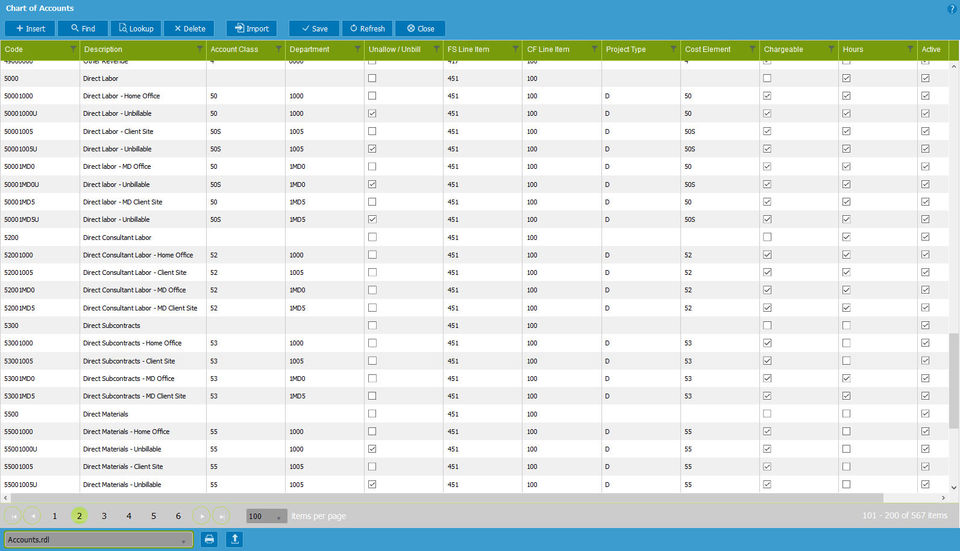This screenshot has width=960, height=551.
Task: Sort by the Active column header
Action: [931, 49]
